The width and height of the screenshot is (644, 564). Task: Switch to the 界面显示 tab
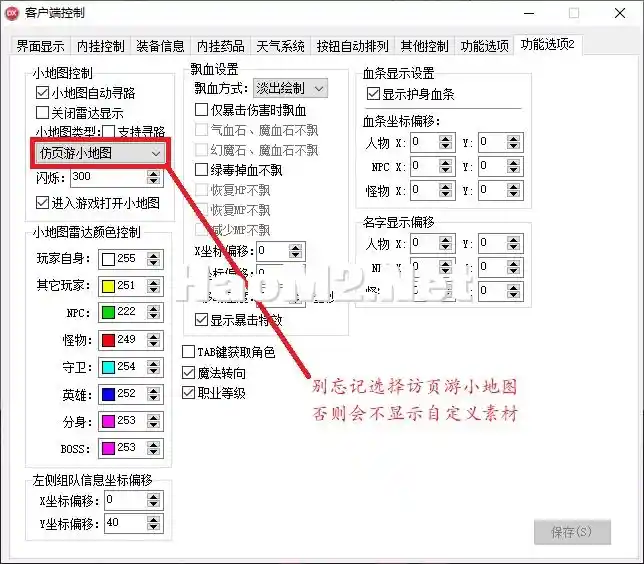40,46
